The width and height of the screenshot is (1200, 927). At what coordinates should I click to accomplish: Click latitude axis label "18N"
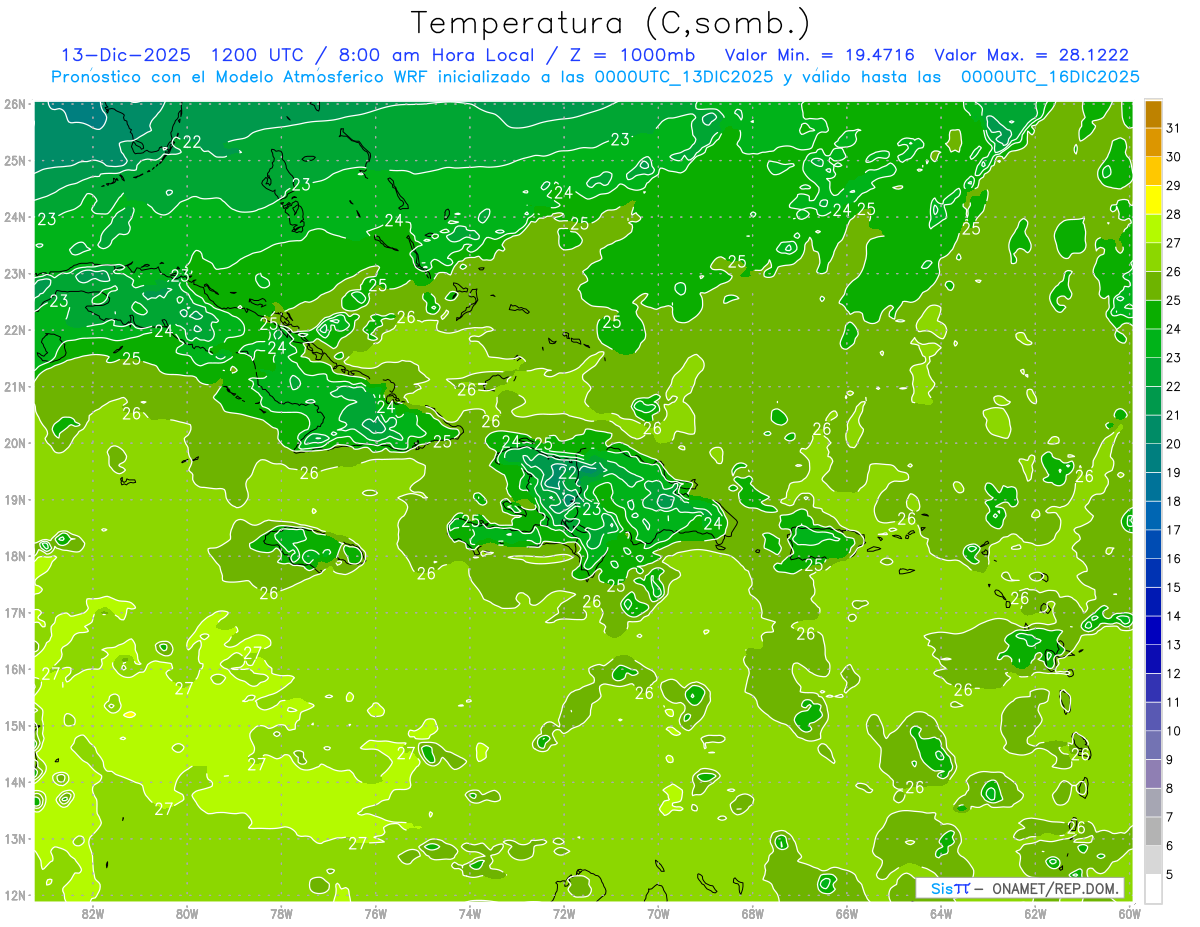pos(14,556)
